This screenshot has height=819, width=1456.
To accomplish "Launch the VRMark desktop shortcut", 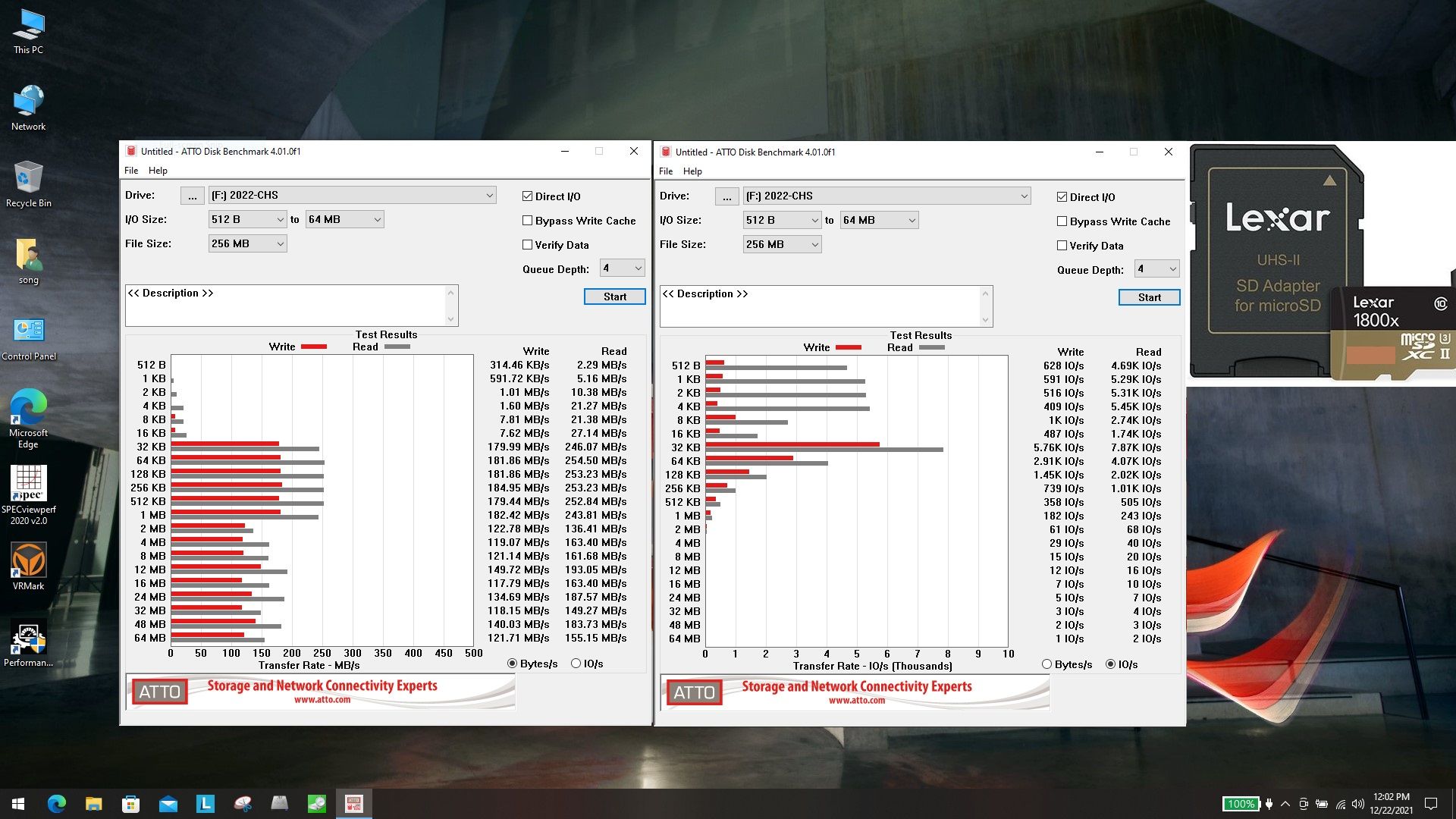I will [29, 566].
